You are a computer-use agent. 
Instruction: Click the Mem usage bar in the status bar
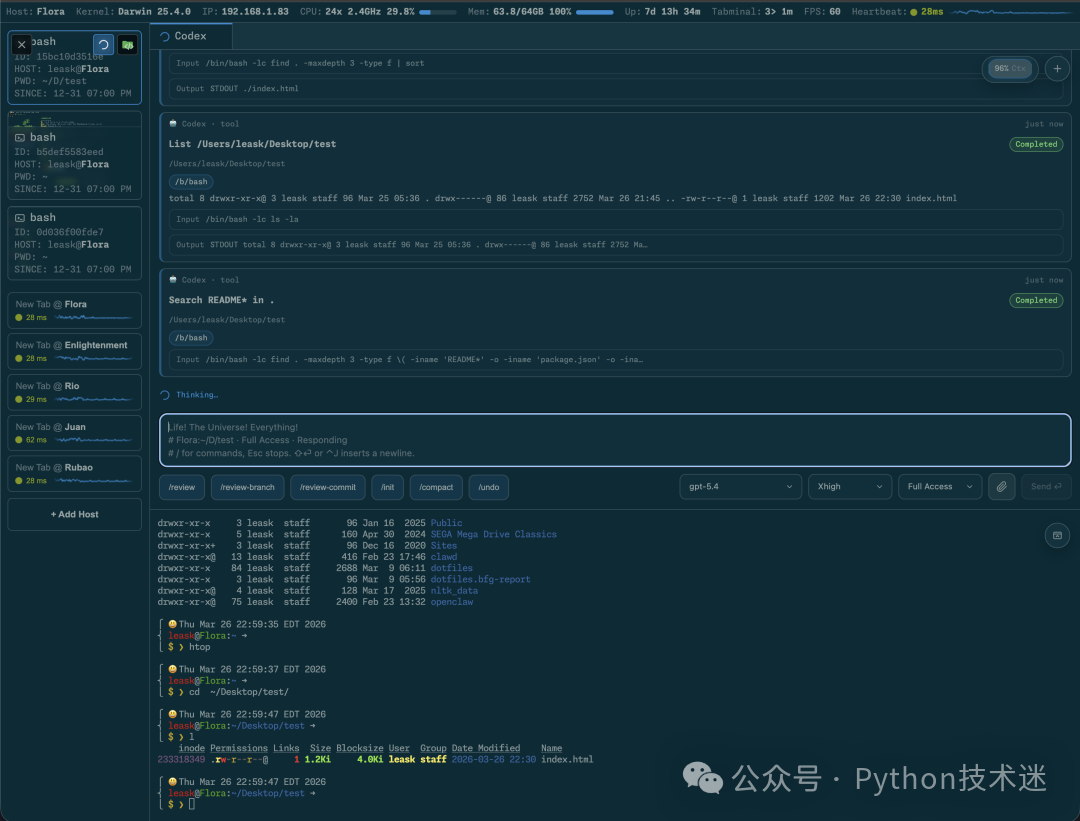pyautogui.click(x=594, y=12)
